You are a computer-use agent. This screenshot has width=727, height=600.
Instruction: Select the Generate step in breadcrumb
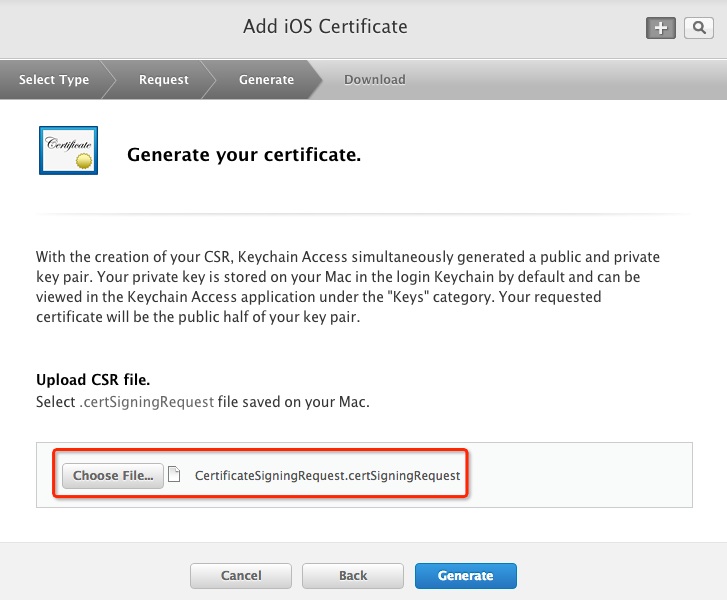(266, 80)
